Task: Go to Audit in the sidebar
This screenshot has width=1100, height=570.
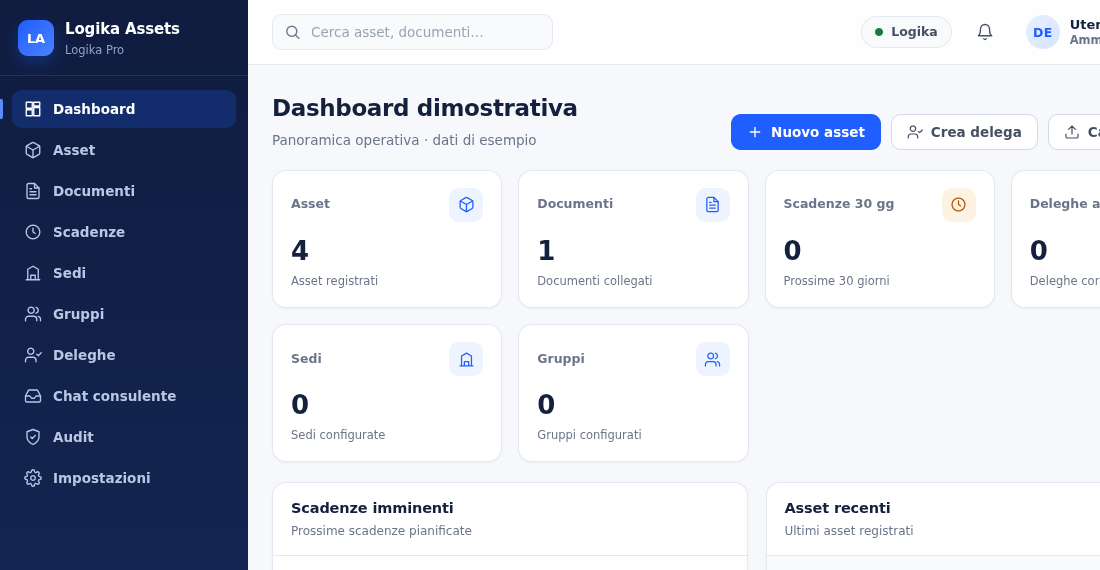Action: tap(123, 437)
